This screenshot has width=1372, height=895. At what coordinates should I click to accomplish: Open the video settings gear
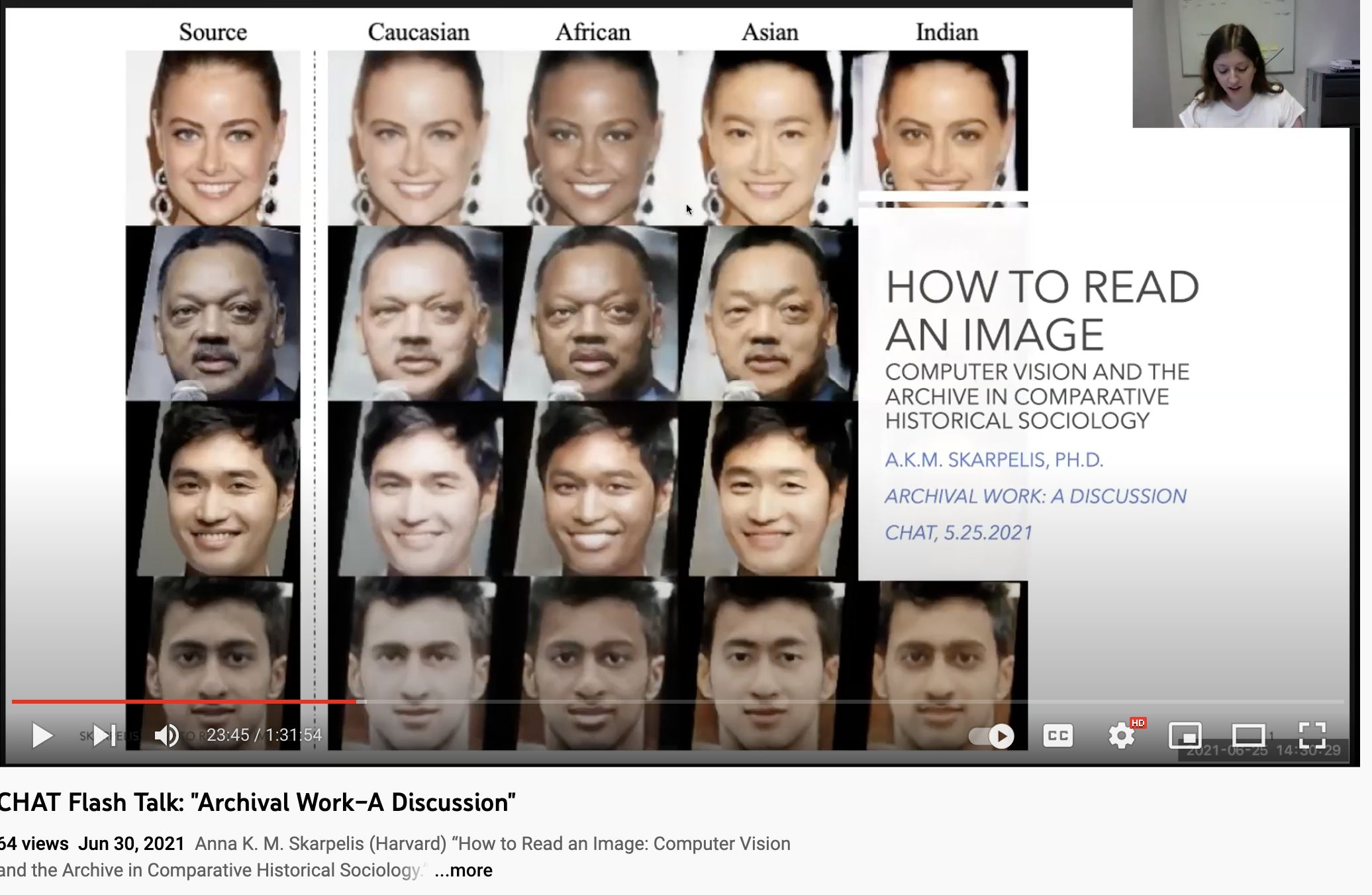(x=1121, y=735)
